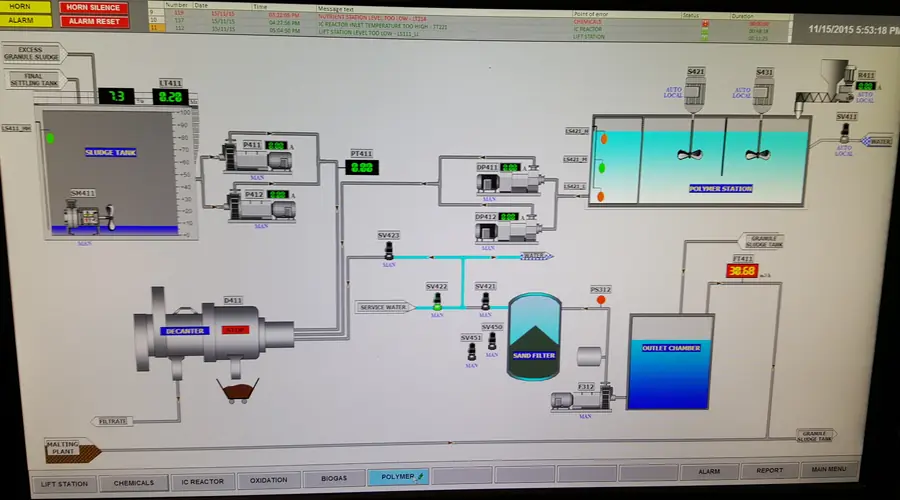The image size is (900, 500).
Task: Click the LT411 level readout
Action: pos(170,97)
